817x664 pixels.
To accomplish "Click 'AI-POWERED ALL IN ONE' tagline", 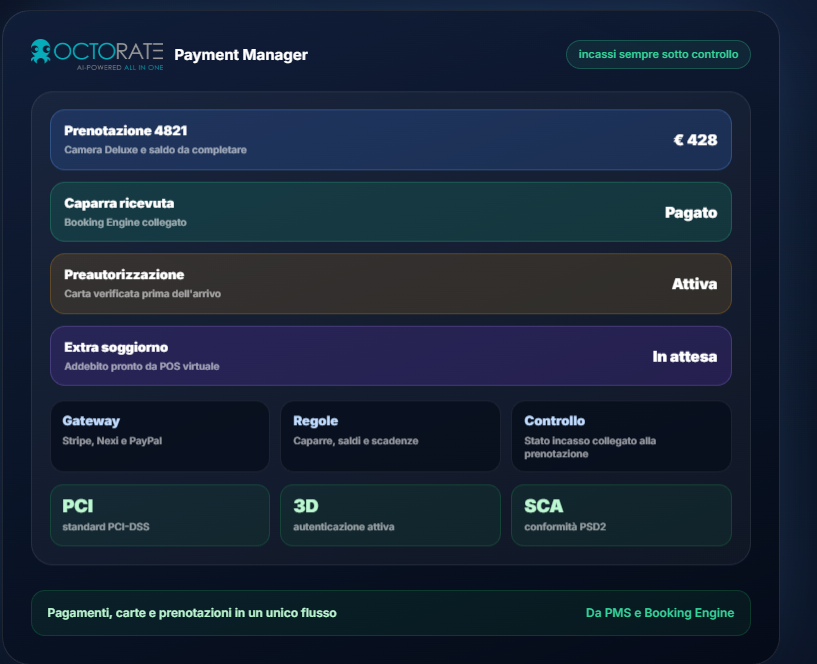I will pos(120,68).
